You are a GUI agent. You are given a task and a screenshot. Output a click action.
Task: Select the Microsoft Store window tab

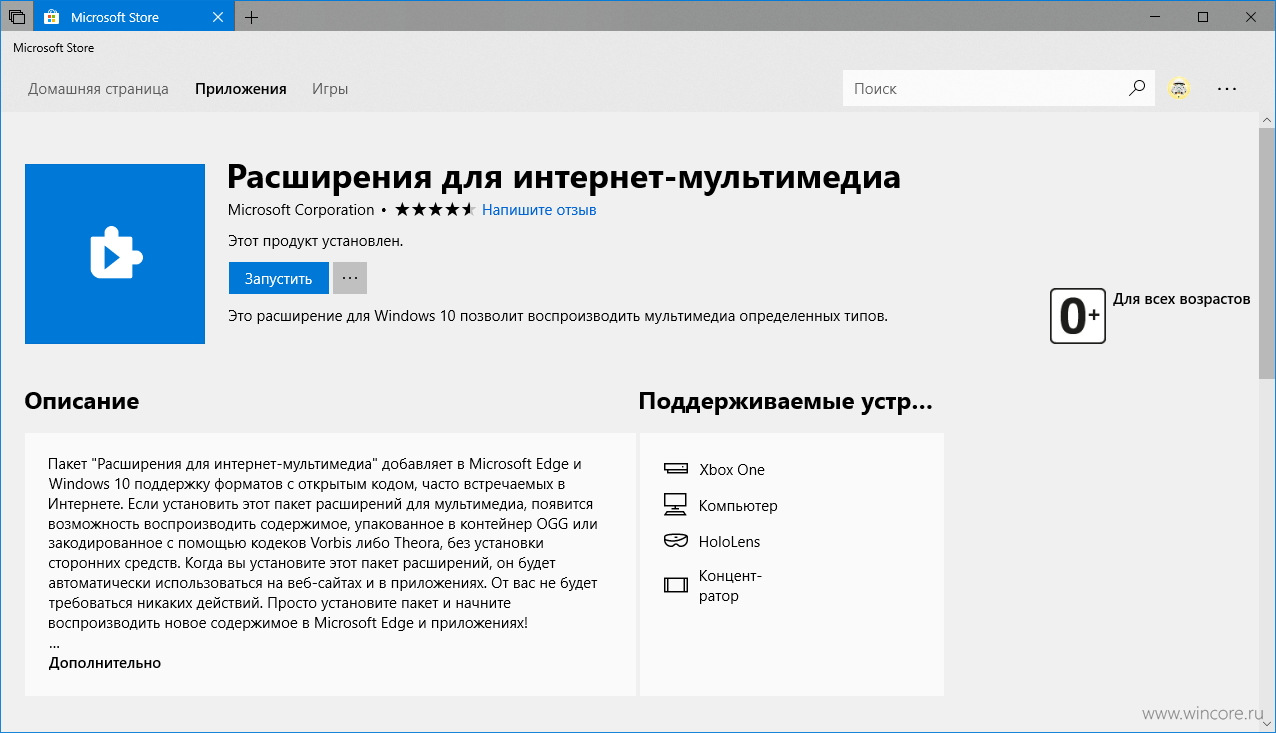click(135, 17)
